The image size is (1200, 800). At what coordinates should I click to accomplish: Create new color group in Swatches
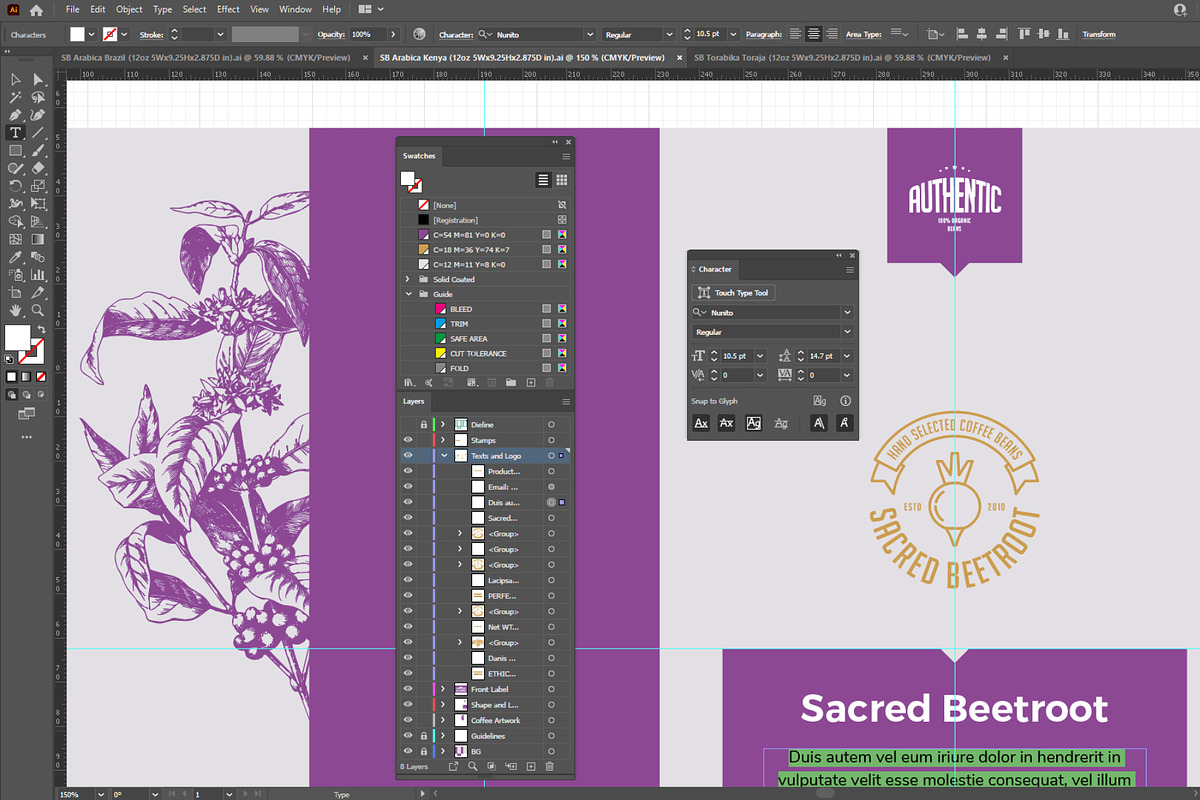(x=510, y=382)
